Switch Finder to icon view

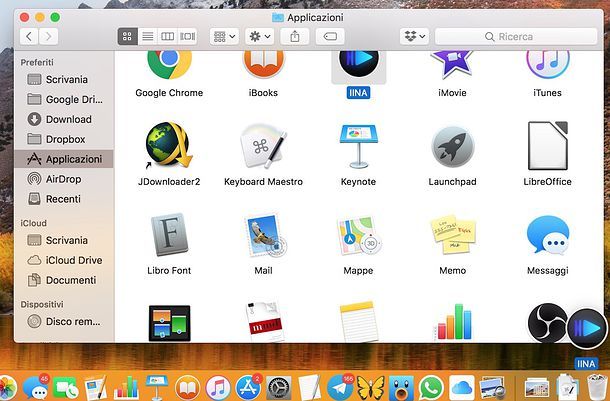click(x=128, y=37)
